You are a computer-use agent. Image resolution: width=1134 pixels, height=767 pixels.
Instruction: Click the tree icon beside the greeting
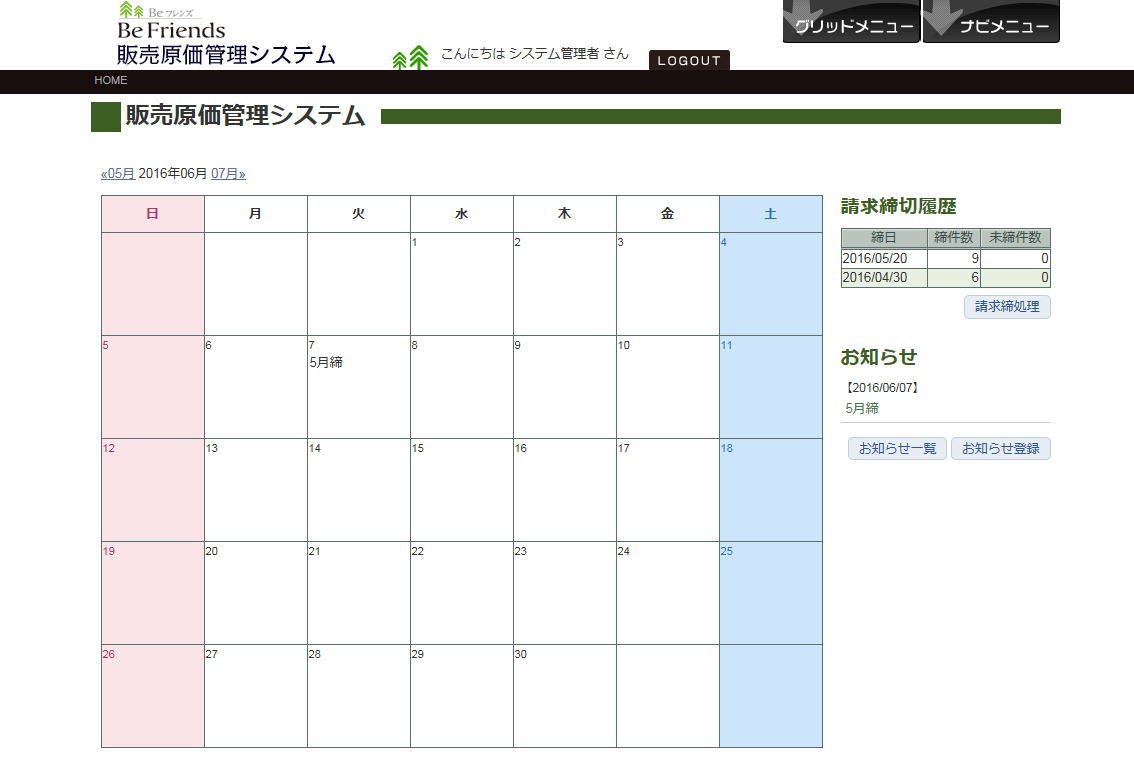[x=410, y=57]
